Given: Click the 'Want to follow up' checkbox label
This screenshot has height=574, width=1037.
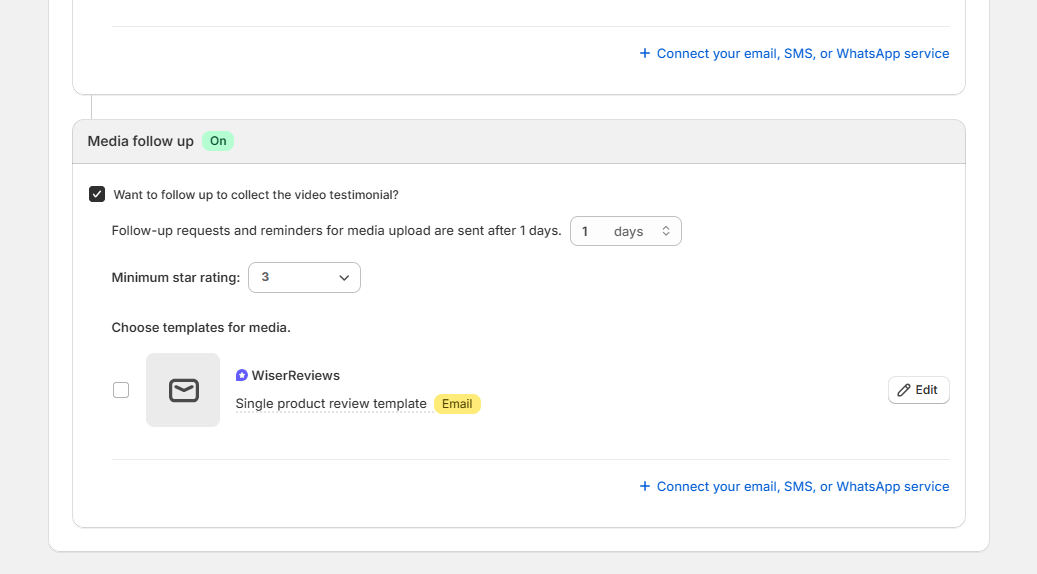Looking at the screenshot, I should (x=256, y=195).
